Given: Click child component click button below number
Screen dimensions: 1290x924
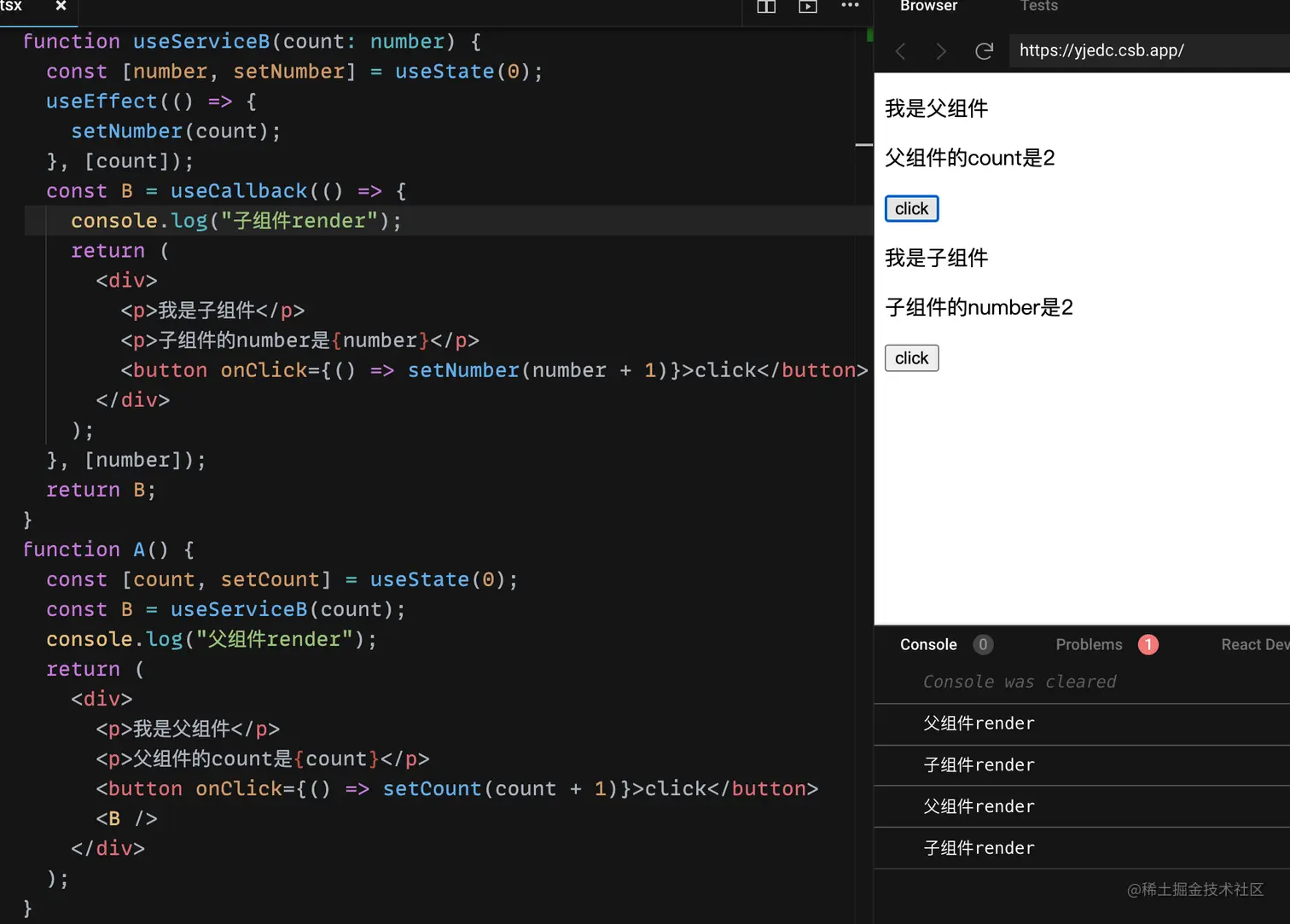Looking at the screenshot, I should point(911,358).
